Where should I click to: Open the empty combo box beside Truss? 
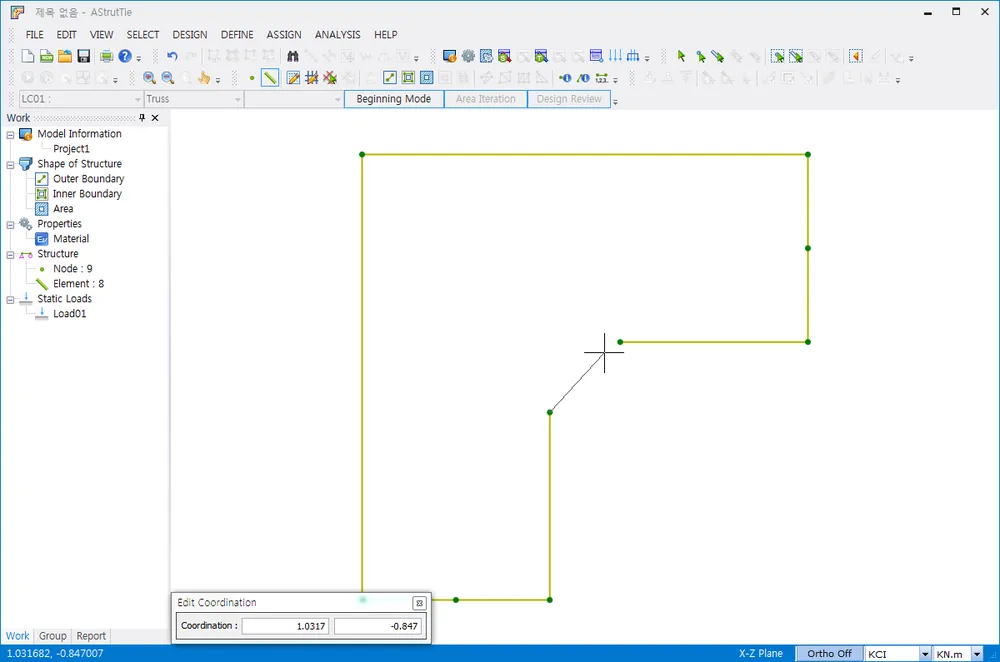(x=293, y=99)
